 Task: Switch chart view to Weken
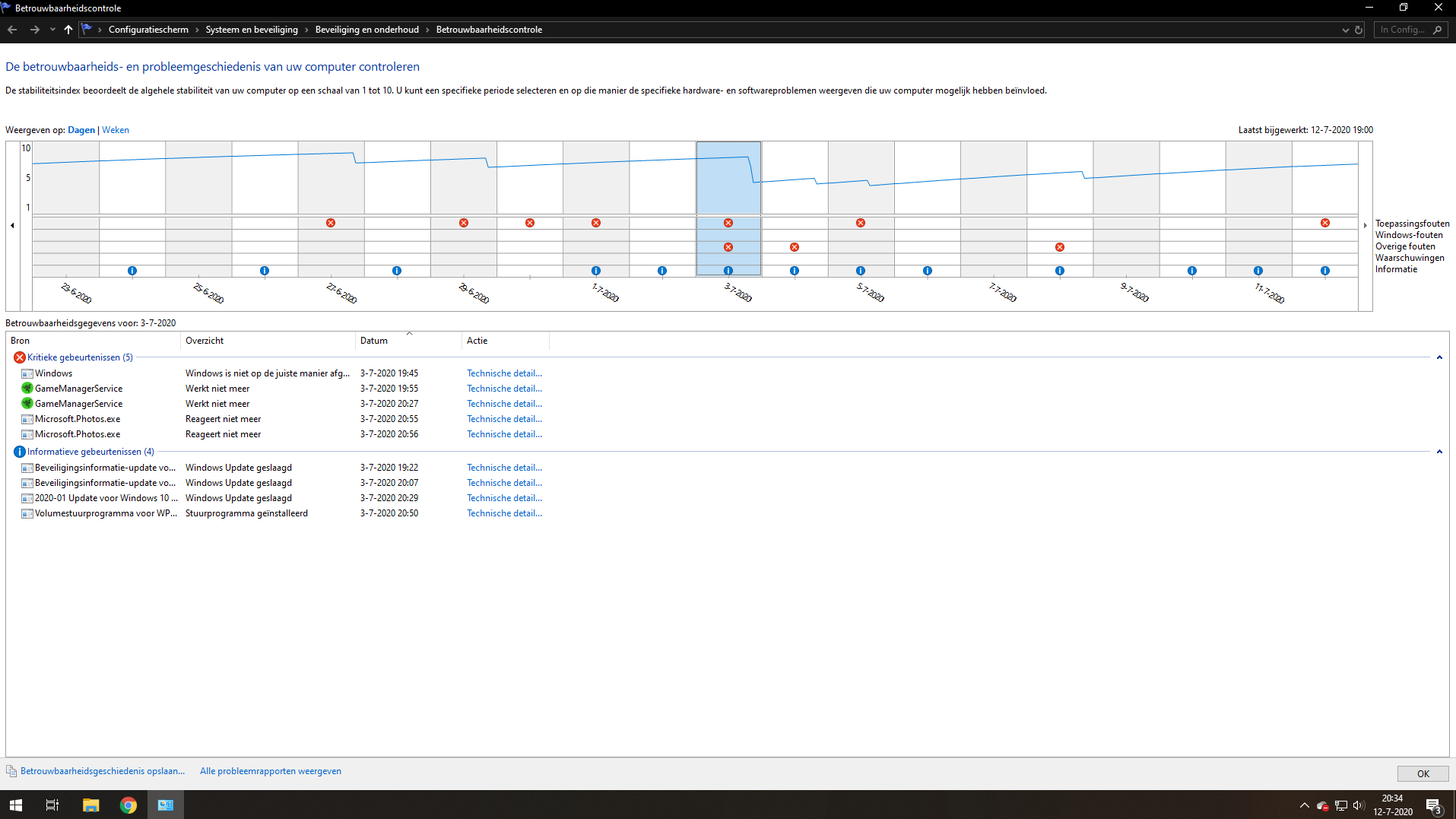(x=116, y=130)
